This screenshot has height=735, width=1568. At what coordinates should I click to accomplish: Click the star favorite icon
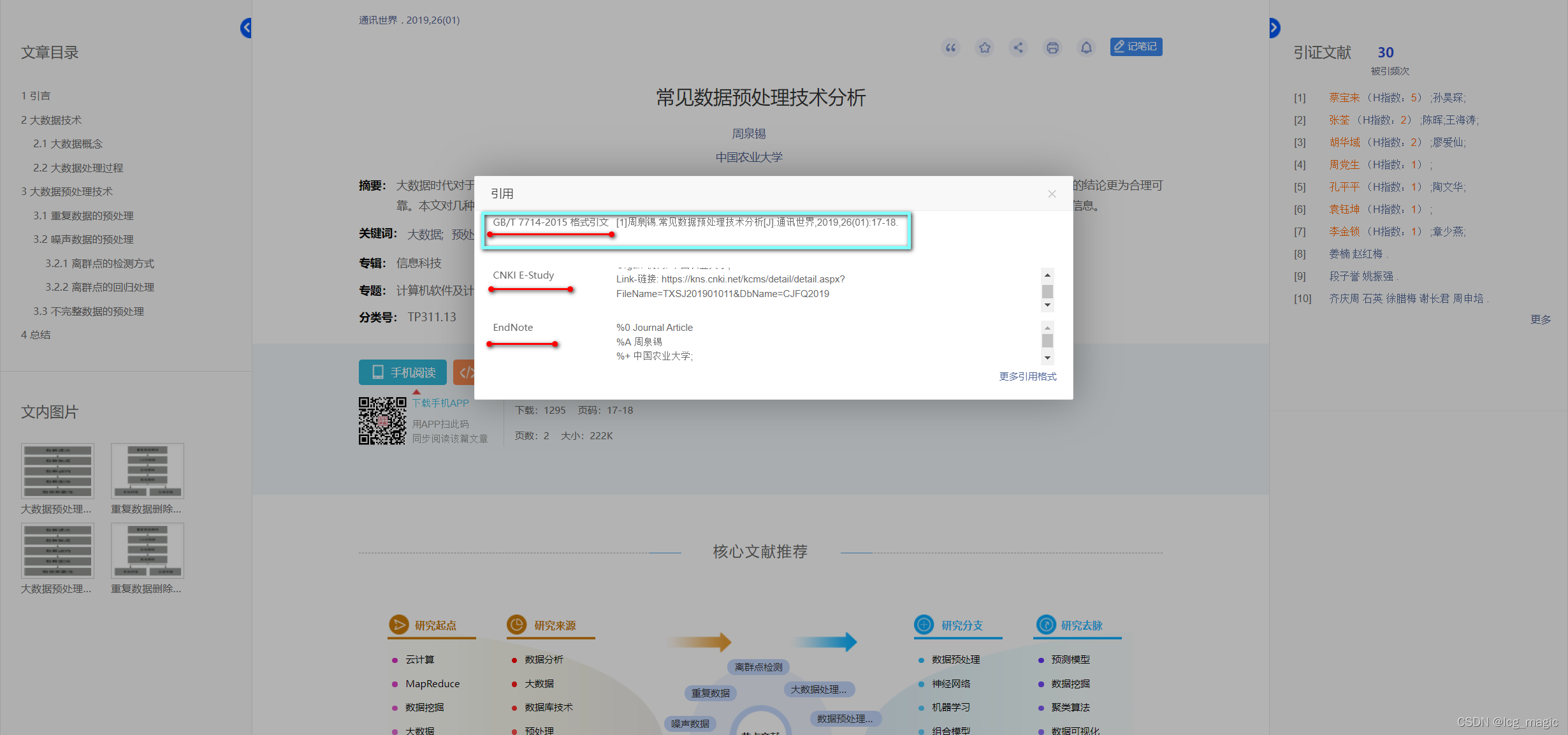(x=985, y=48)
